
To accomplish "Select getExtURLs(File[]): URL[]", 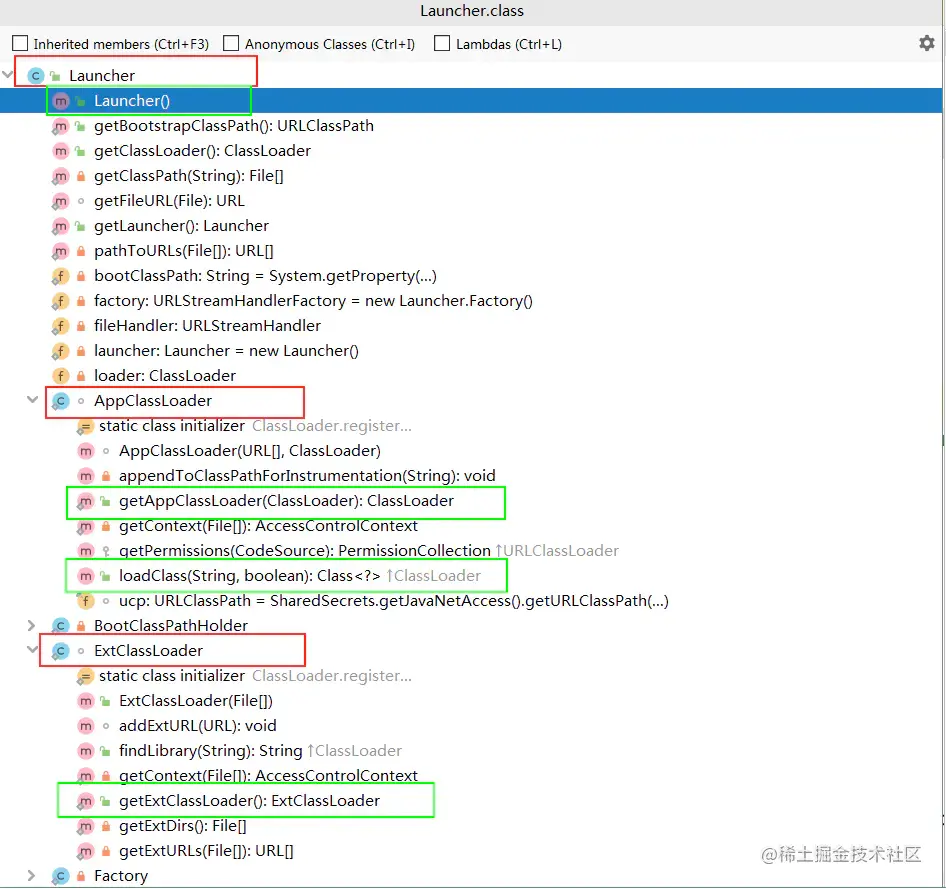I will (206, 852).
